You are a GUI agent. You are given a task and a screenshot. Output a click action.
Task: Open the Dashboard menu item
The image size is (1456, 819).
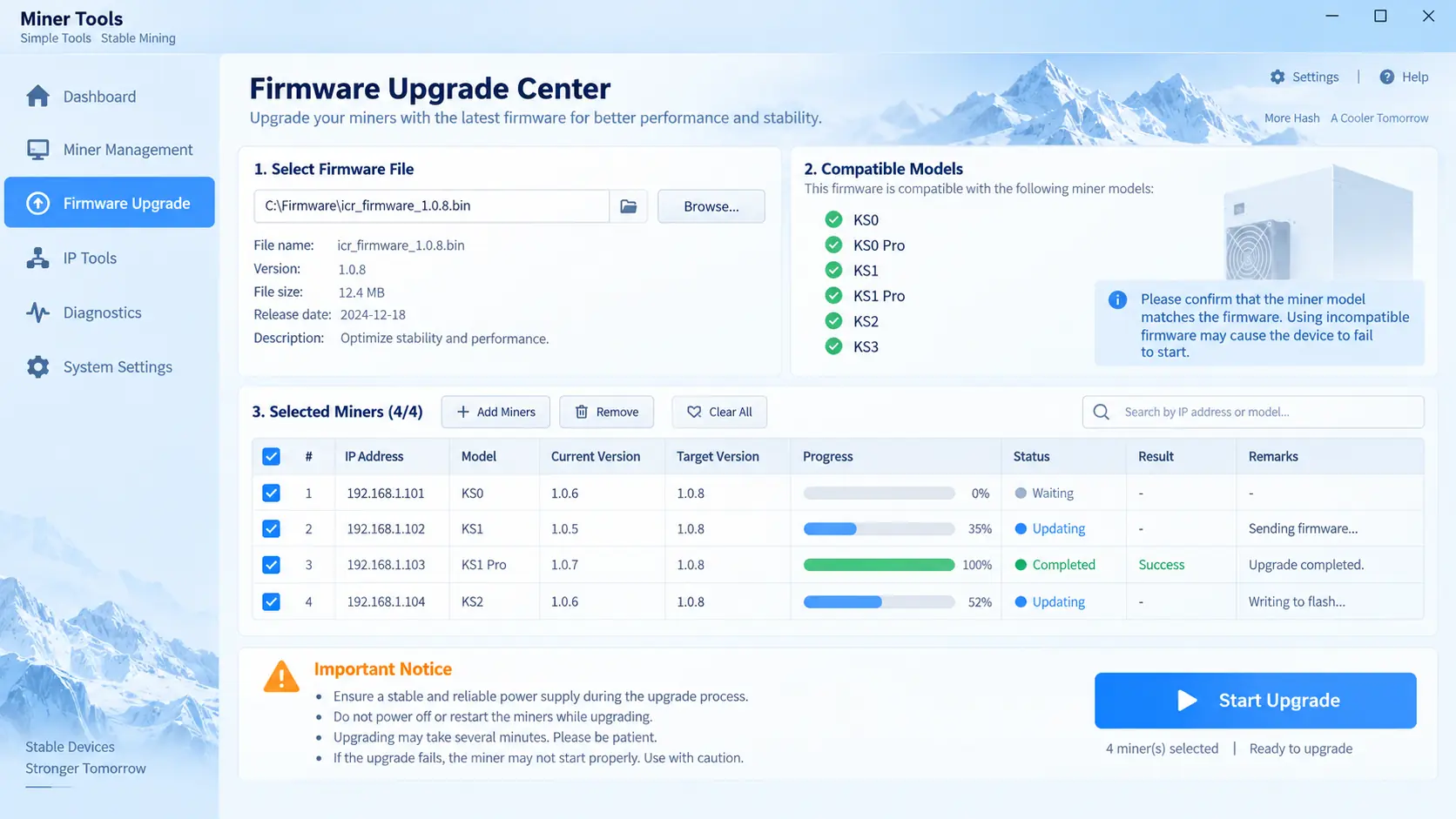click(x=110, y=96)
